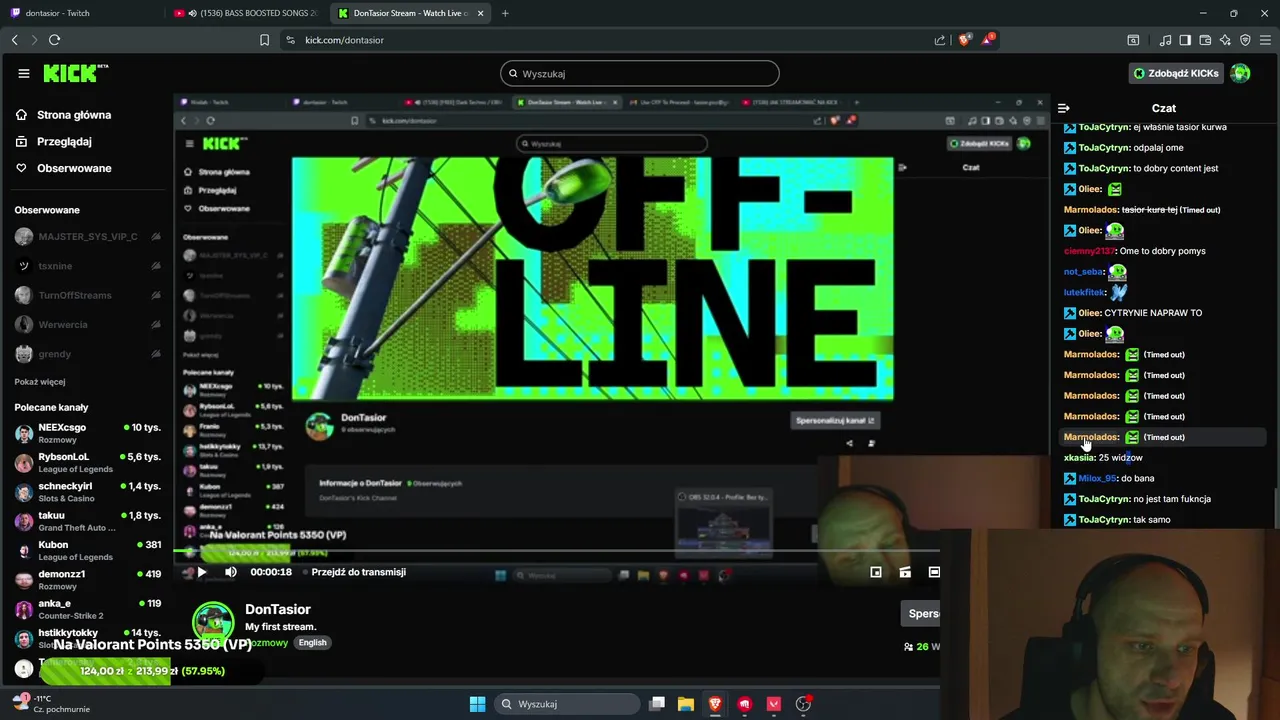Click chat username ciemny2137
Viewport: 1280px width, 720px height.
[1088, 251]
